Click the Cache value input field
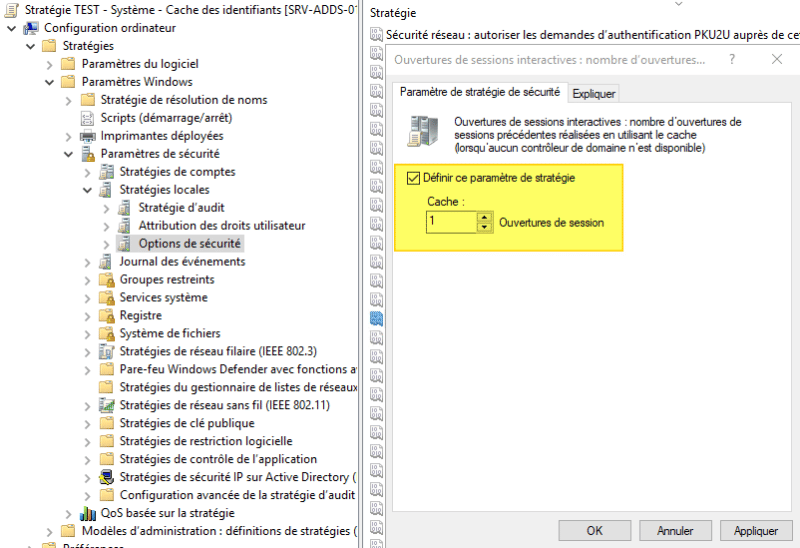 coord(452,222)
